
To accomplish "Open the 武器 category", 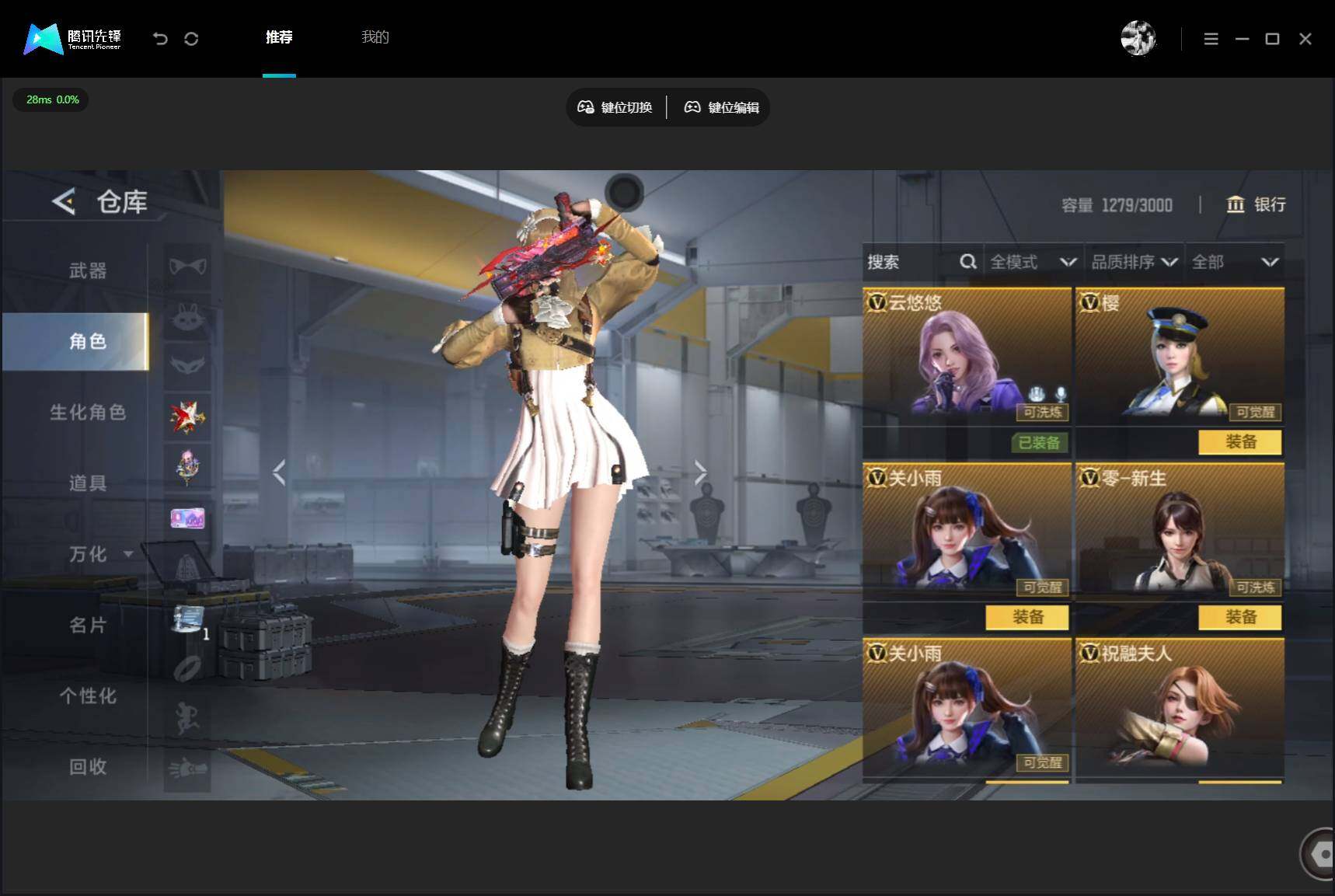I will pyautogui.click(x=87, y=270).
